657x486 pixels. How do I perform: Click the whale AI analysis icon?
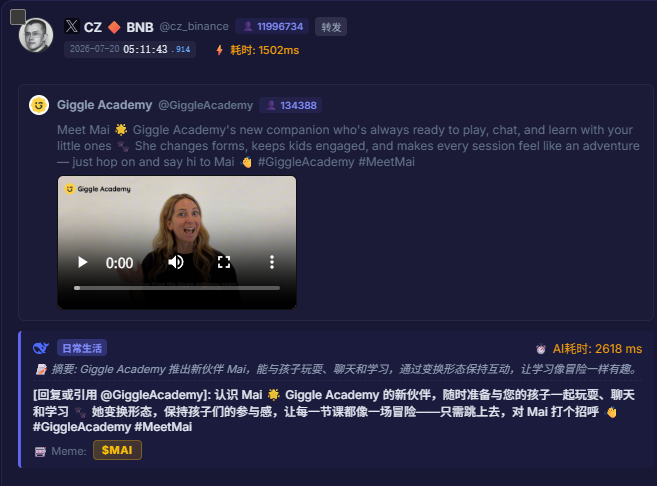click(x=41, y=348)
